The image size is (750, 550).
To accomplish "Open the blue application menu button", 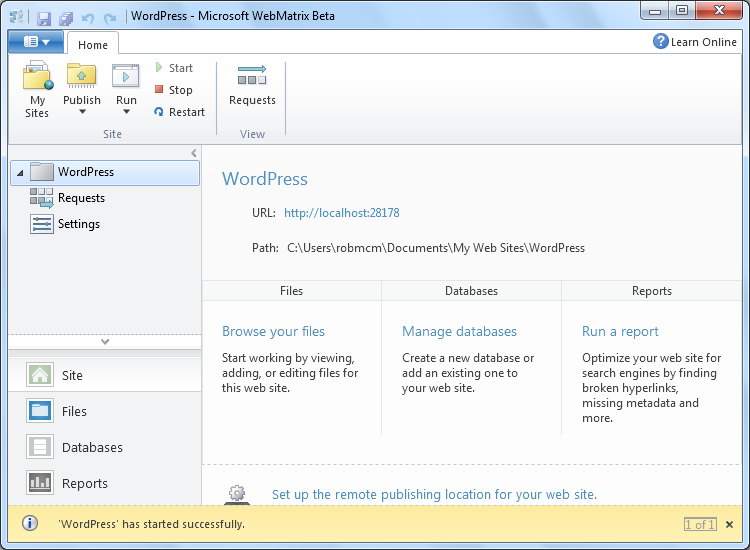I will [36, 42].
